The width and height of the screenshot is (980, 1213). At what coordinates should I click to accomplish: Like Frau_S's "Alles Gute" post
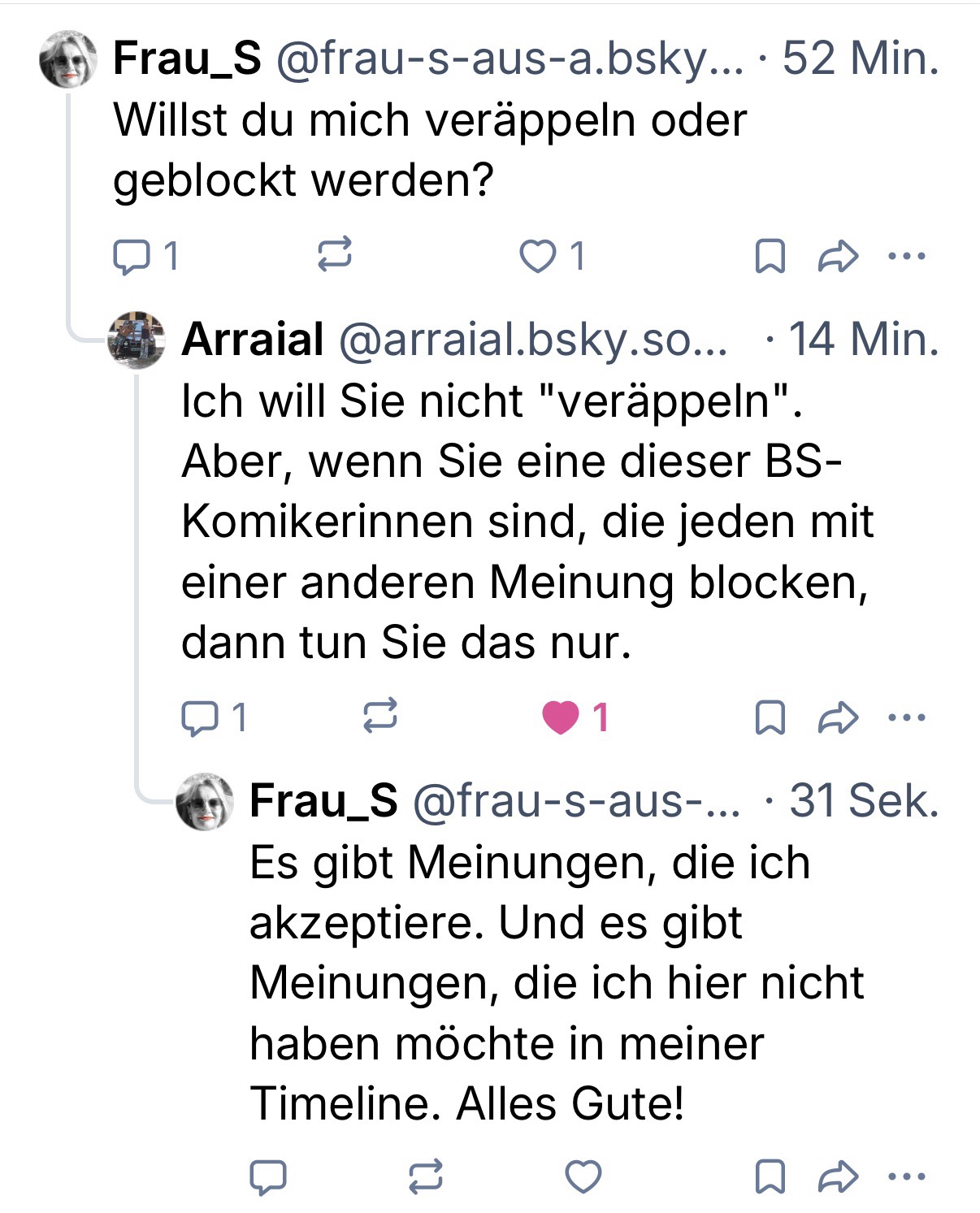tap(583, 1177)
